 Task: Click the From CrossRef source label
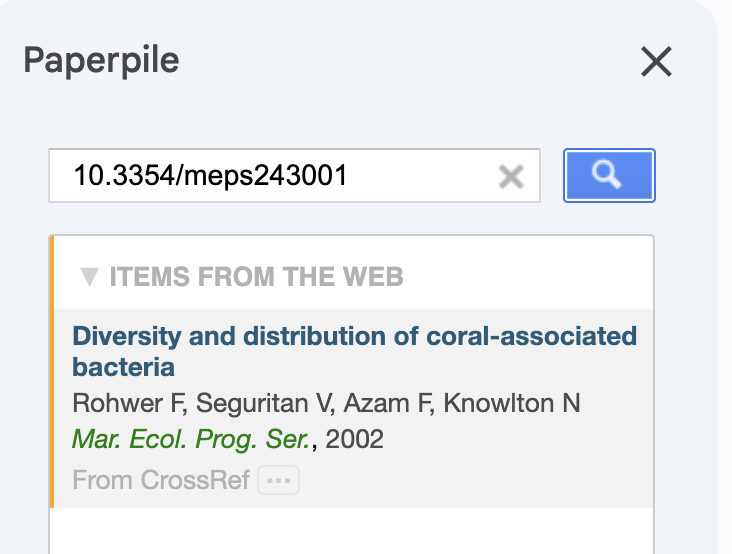pos(160,480)
